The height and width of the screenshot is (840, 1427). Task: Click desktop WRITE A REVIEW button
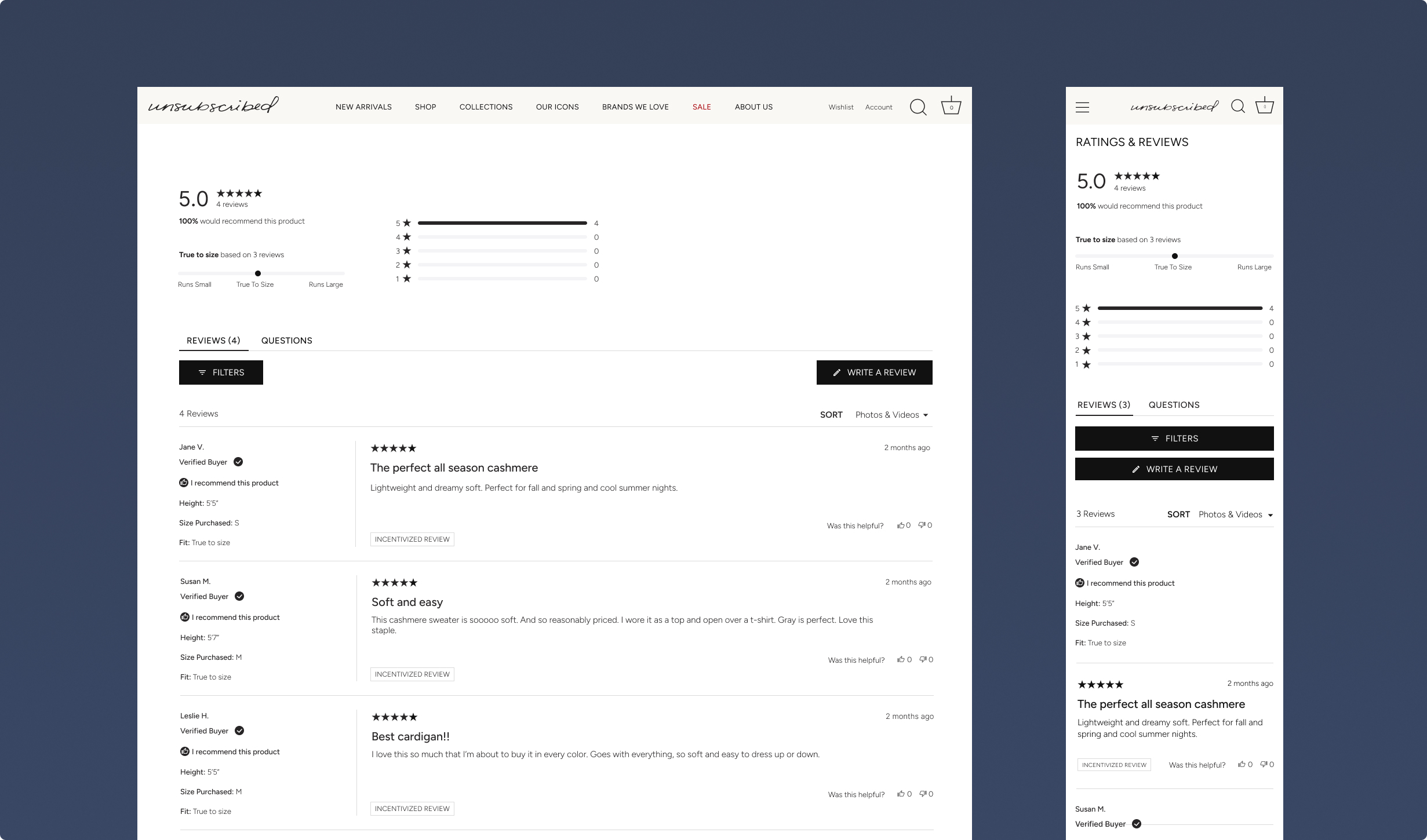coord(874,372)
